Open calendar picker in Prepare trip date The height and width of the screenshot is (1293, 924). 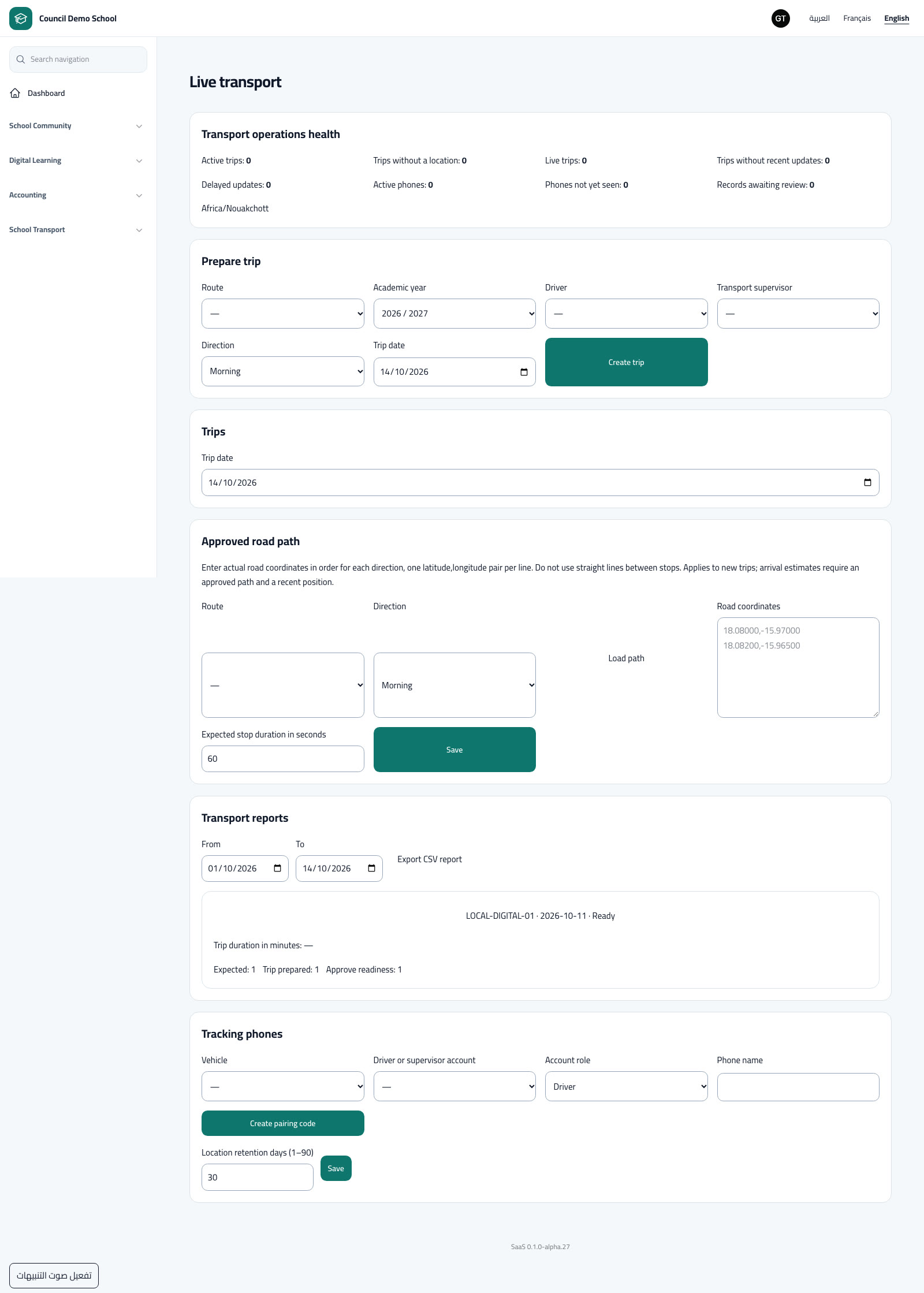click(524, 372)
